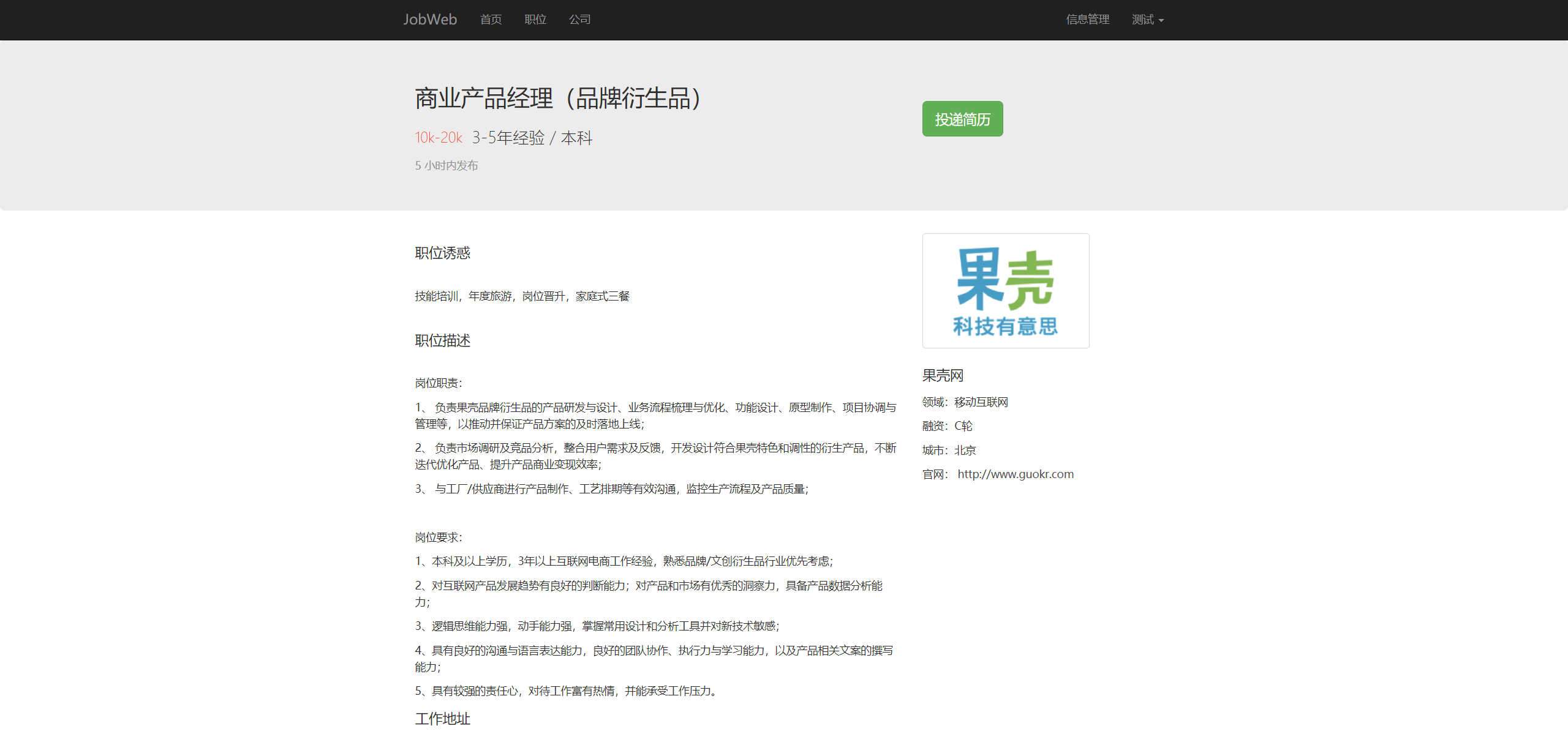Open the 果壳网 company name
This screenshot has width=1568, height=745.
(943, 375)
